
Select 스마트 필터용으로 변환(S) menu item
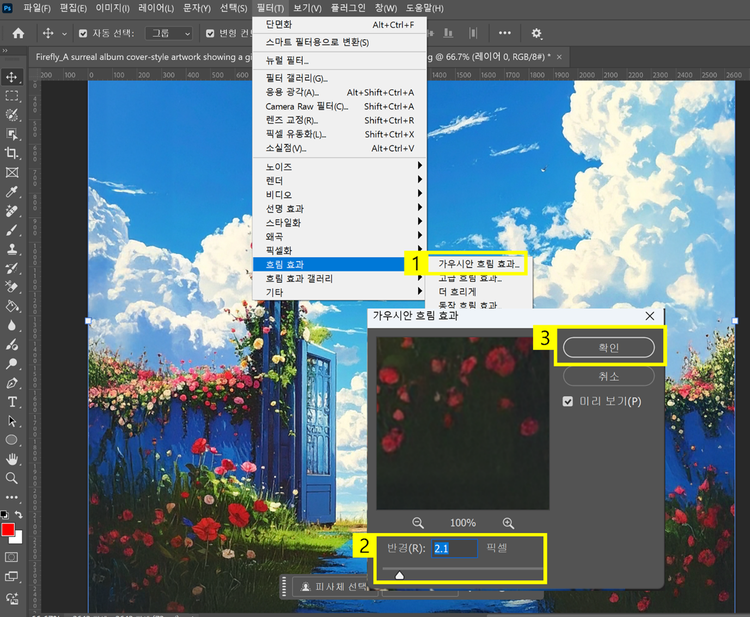coord(339,42)
